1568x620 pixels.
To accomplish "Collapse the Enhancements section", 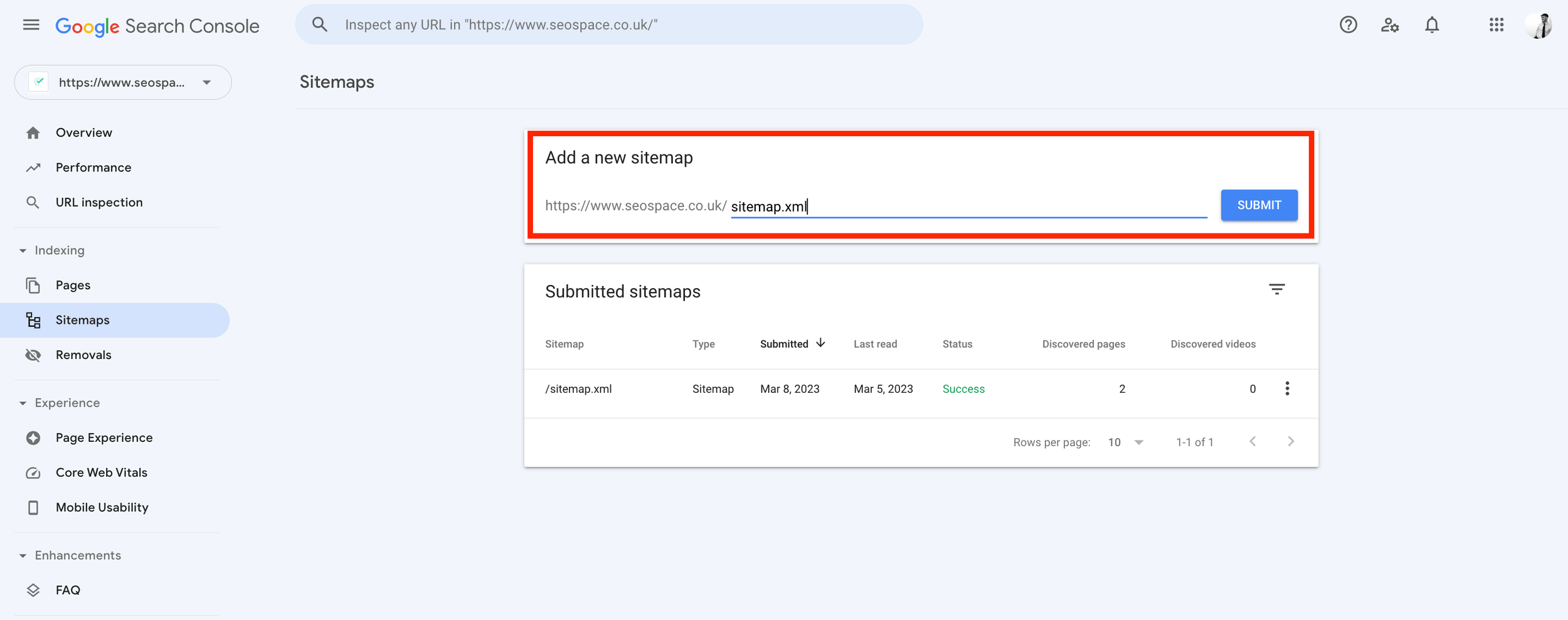I will tap(23, 555).
